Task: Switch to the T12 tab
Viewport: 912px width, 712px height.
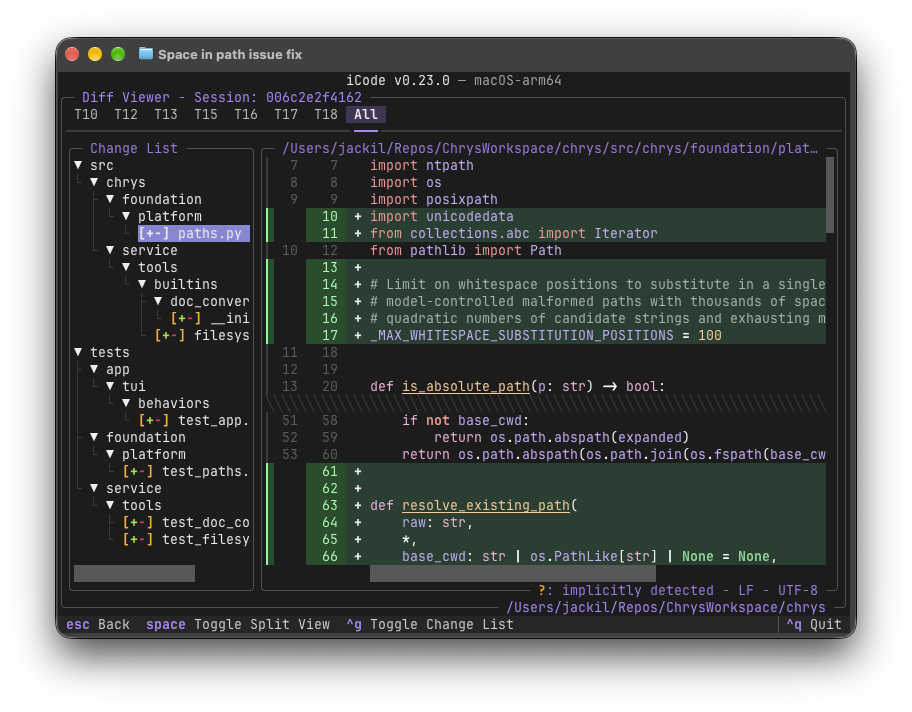Action: click(126, 114)
